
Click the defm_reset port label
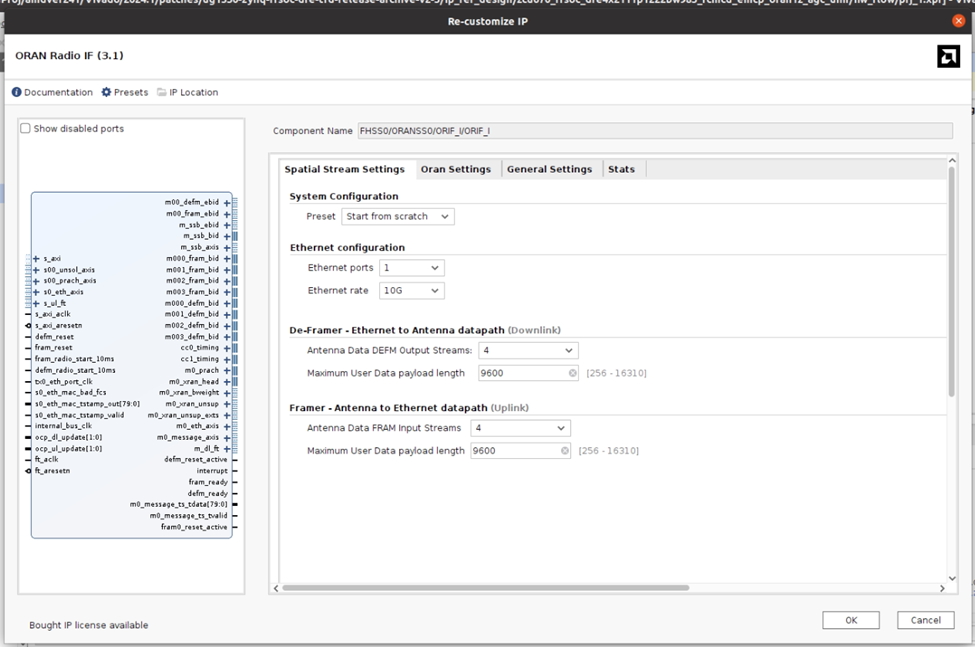click(54, 337)
